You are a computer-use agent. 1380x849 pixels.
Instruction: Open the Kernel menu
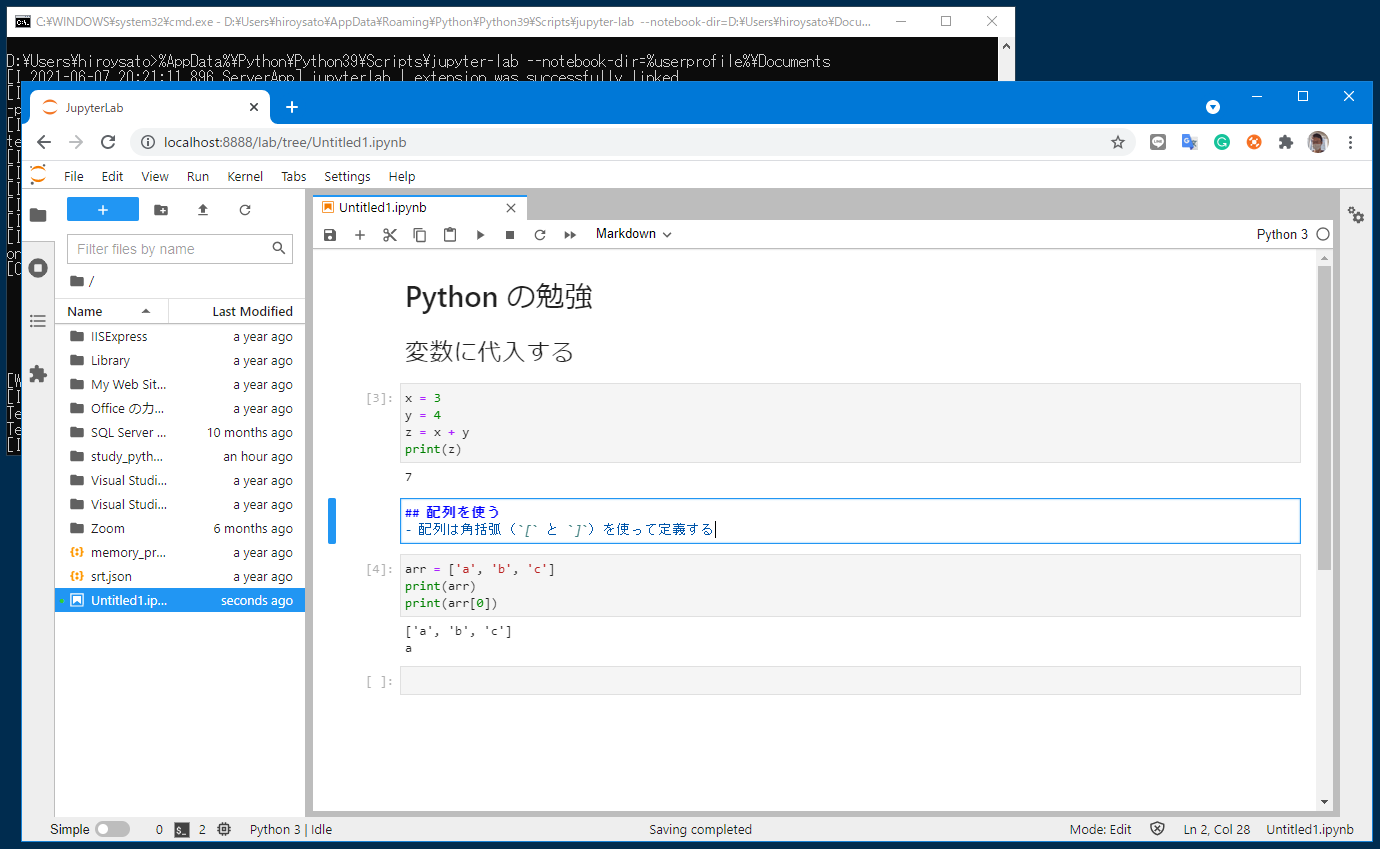point(244,176)
